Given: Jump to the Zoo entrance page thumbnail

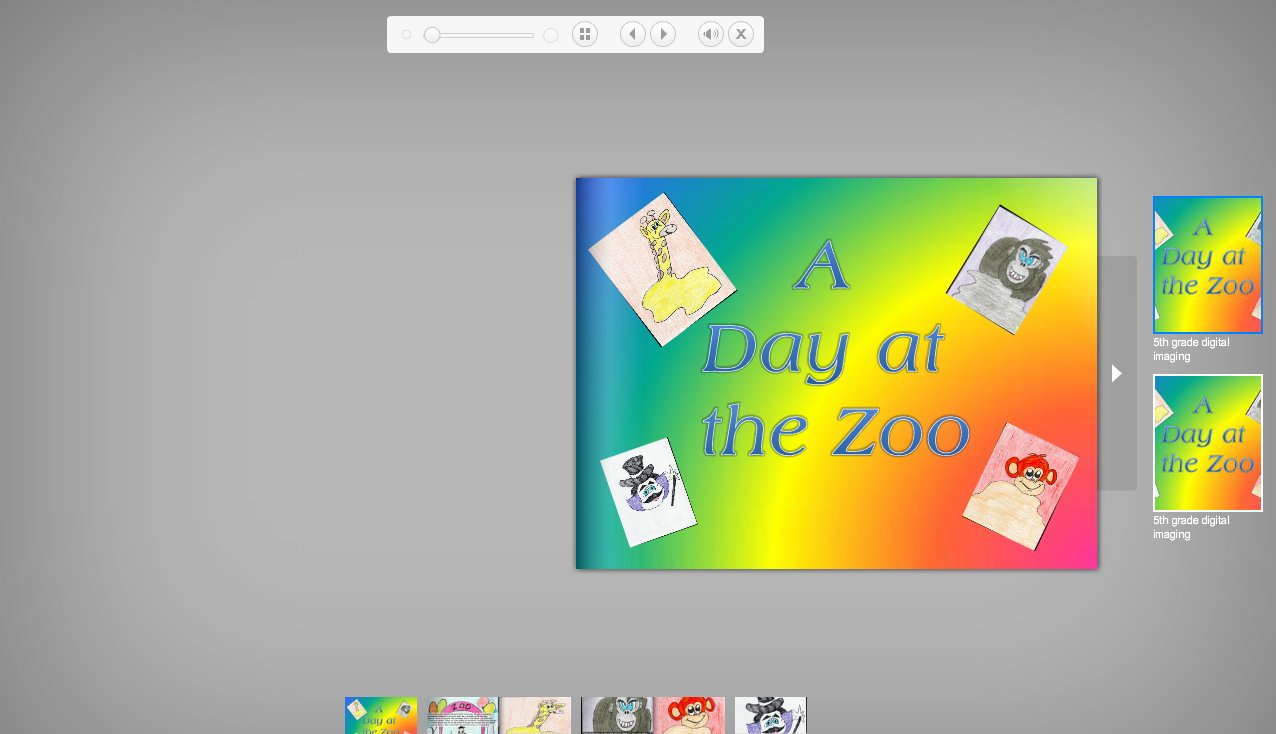Looking at the screenshot, I should coord(462,715).
